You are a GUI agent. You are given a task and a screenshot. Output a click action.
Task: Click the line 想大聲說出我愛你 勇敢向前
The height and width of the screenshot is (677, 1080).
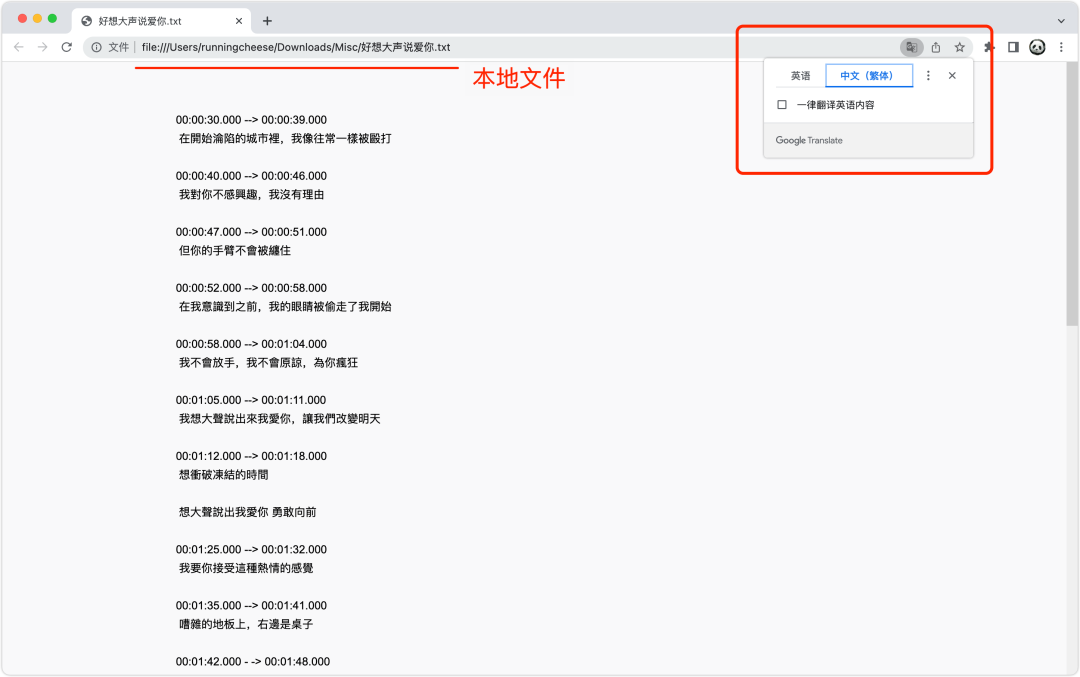(x=248, y=512)
